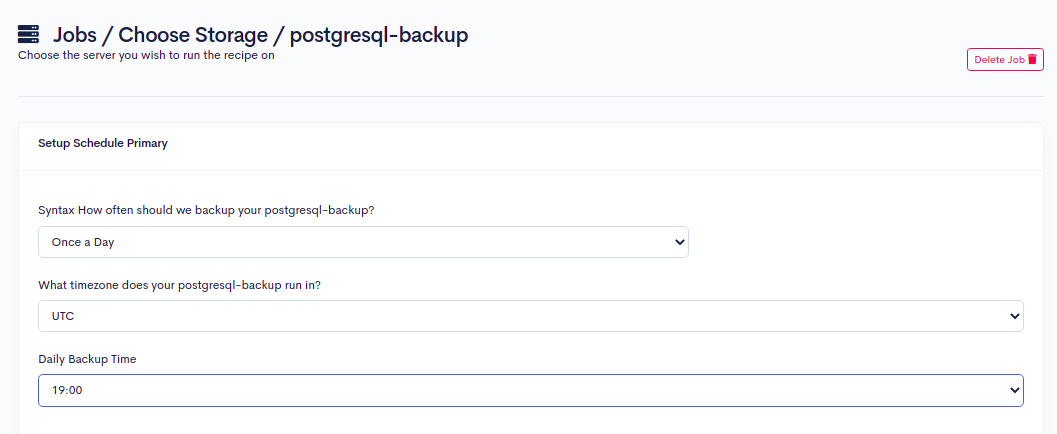Click the "Syntax" word before the frequency question
Screen dimensions: 1057x434
[x=56, y=211]
